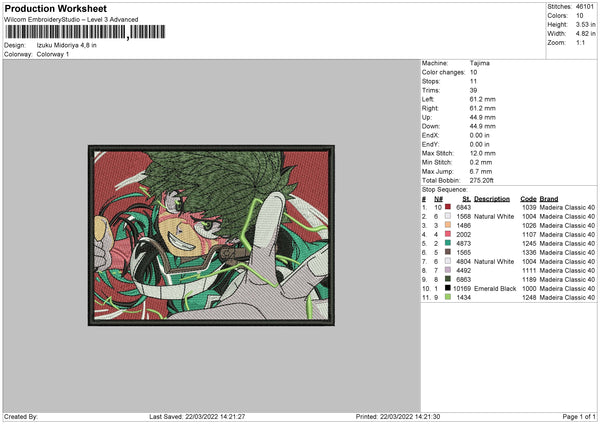Click the 'Emerald Black' description
Screen dimensions: 600x424
click(495, 288)
